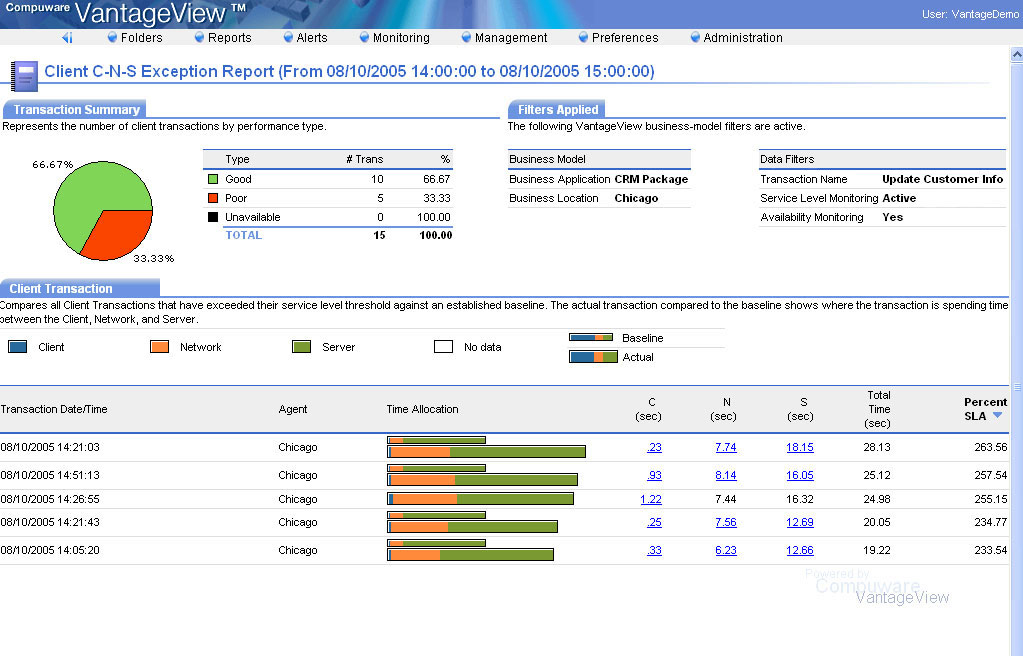Open the 18.15 server seconds link
The image size is (1023, 656).
pyautogui.click(x=800, y=447)
